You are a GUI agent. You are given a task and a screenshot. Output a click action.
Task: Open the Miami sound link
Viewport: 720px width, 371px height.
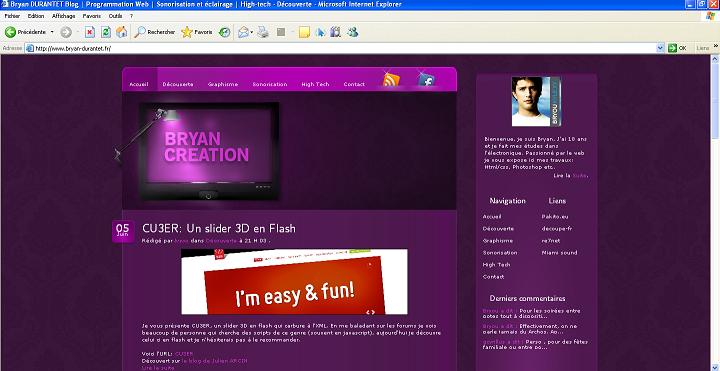click(x=559, y=253)
